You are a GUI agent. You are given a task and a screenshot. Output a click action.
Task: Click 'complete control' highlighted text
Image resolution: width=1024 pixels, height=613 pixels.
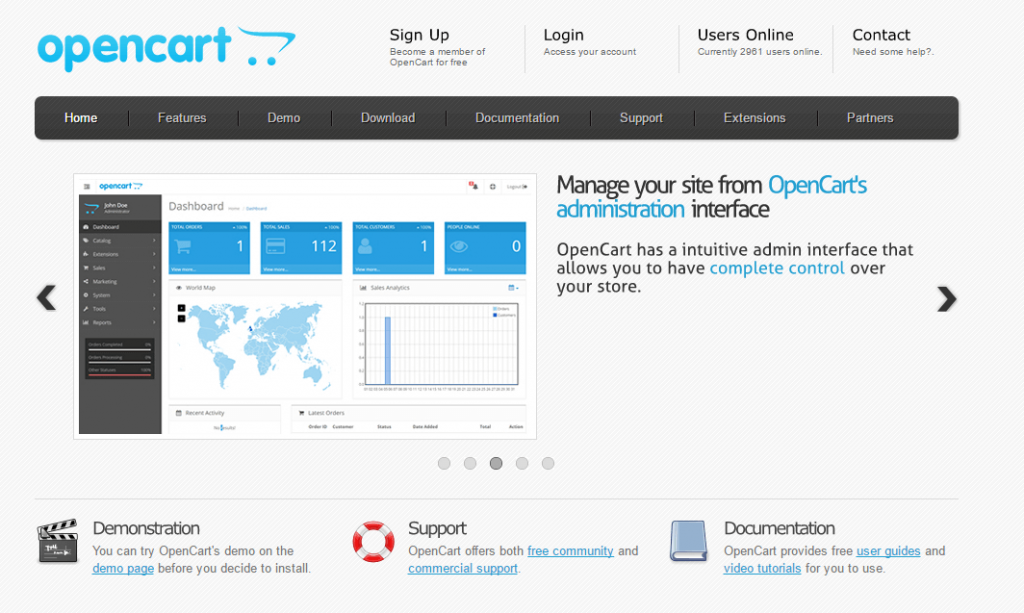point(777,268)
